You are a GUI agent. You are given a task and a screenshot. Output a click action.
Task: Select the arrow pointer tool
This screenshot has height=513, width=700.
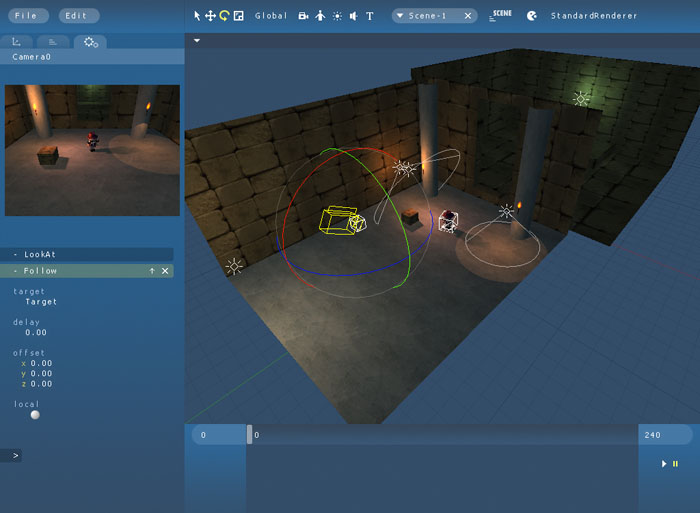click(x=197, y=16)
